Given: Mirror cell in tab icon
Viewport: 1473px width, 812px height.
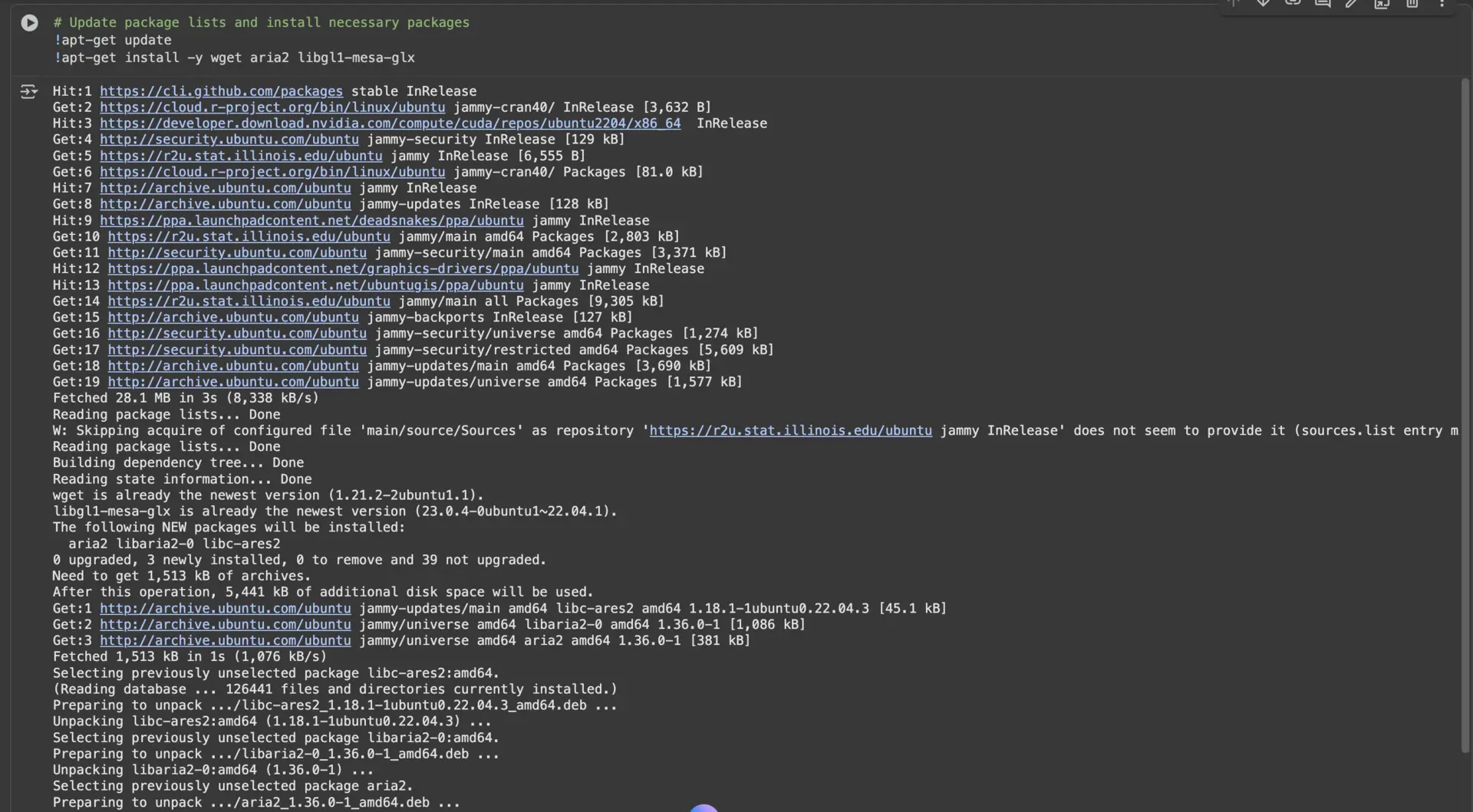Looking at the screenshot, I should click(x=1382, y=4).
